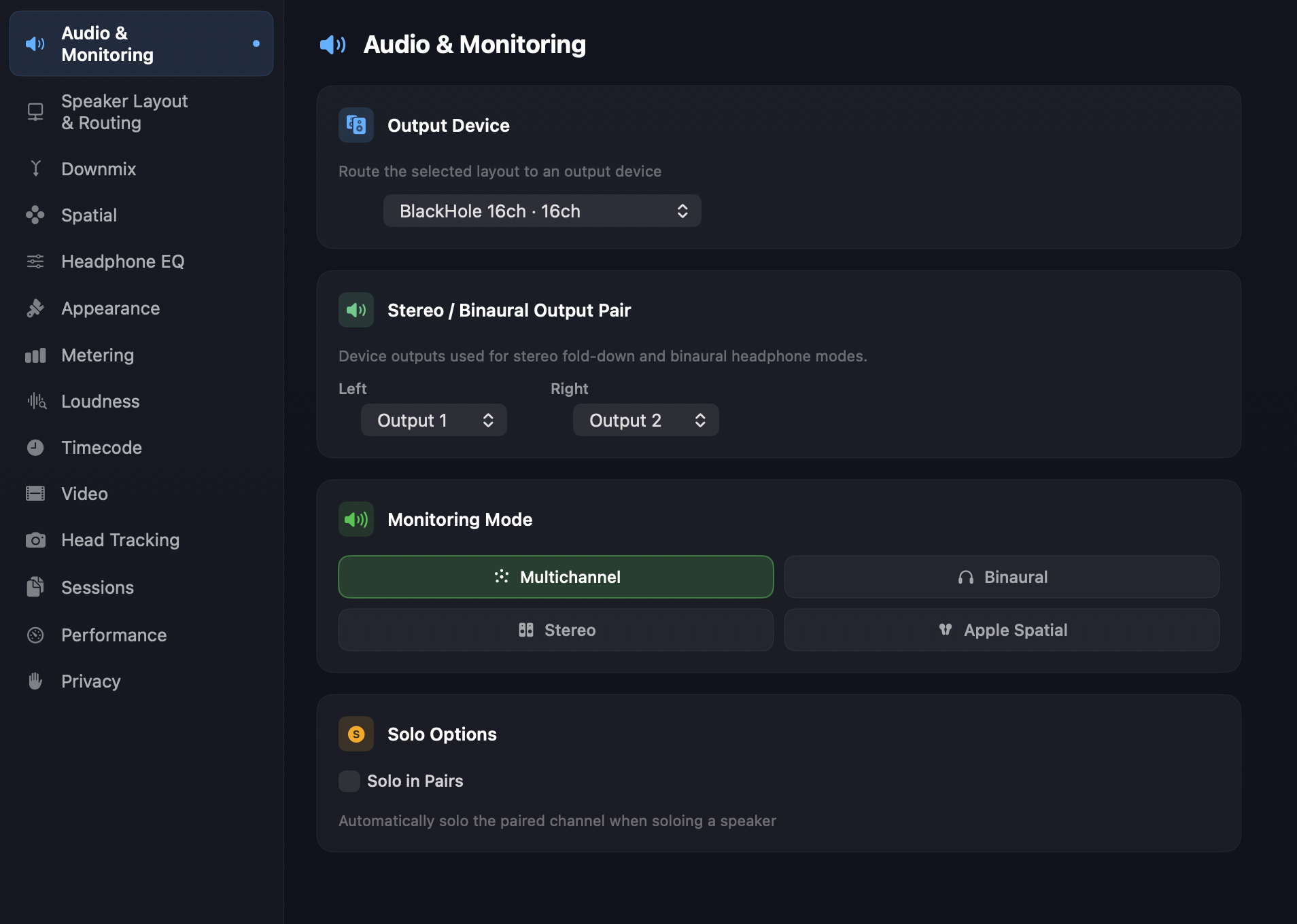This screenshot has width=1297, height=924.
Task: Open the BlackHole 16ch output device dropdown
Action: click(542, 211)
